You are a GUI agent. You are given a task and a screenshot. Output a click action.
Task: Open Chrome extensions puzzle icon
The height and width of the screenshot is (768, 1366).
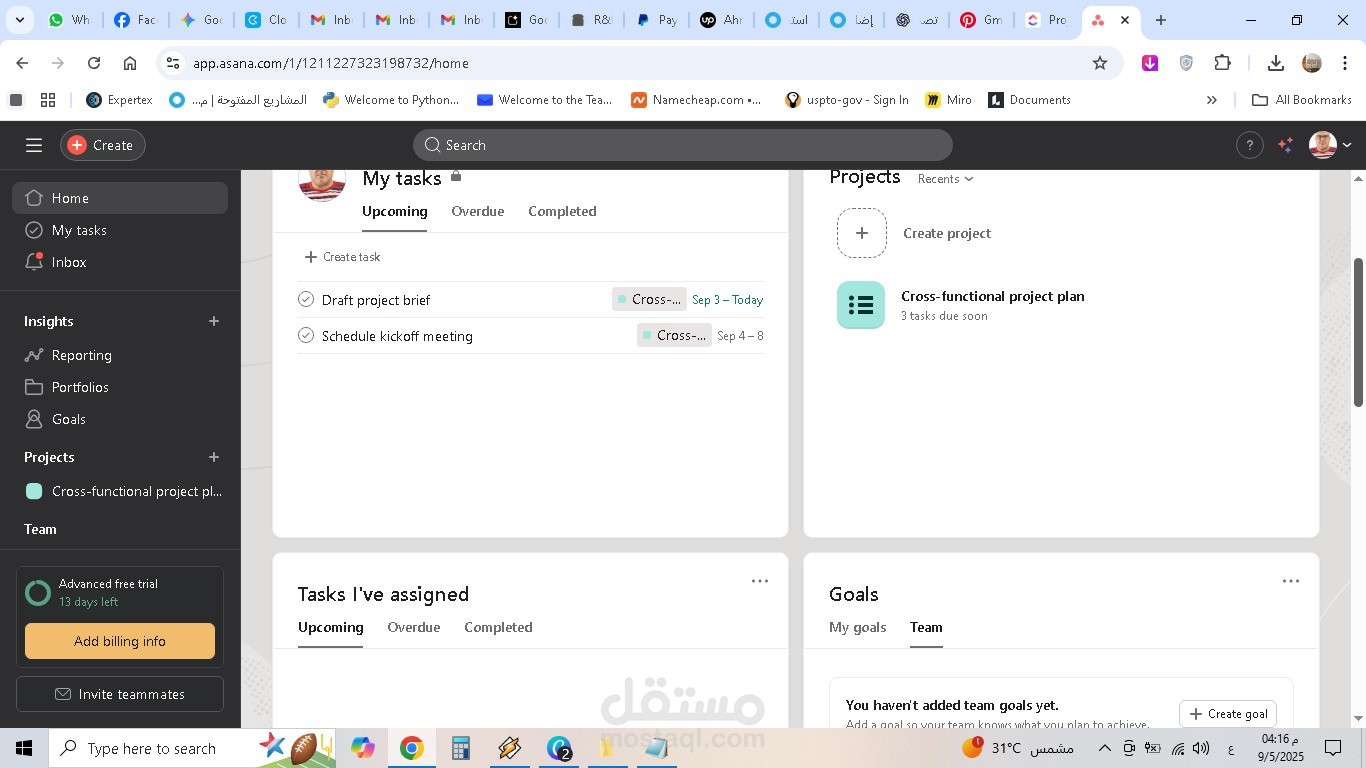click(1222, 63)
